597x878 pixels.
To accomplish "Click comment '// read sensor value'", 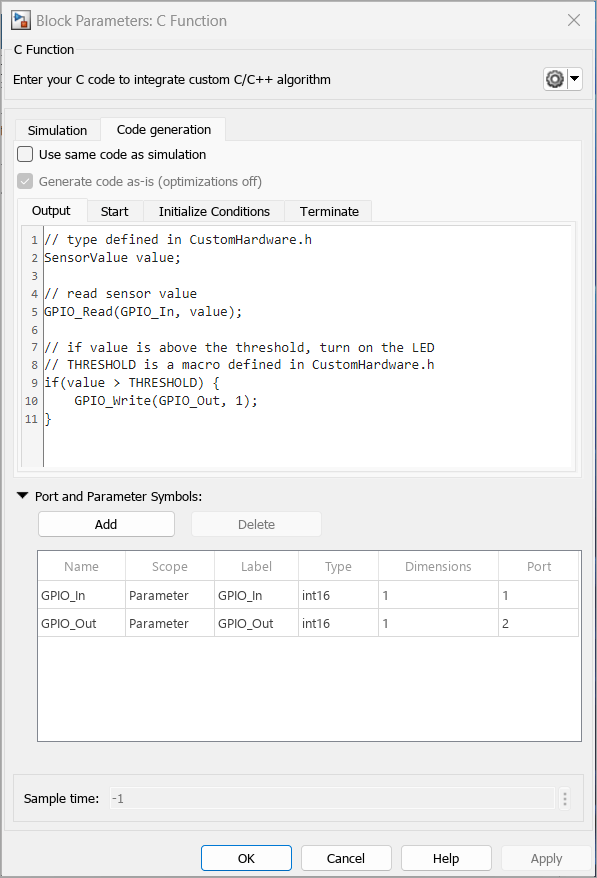I will pyautogui.click(x=120, y=293).
